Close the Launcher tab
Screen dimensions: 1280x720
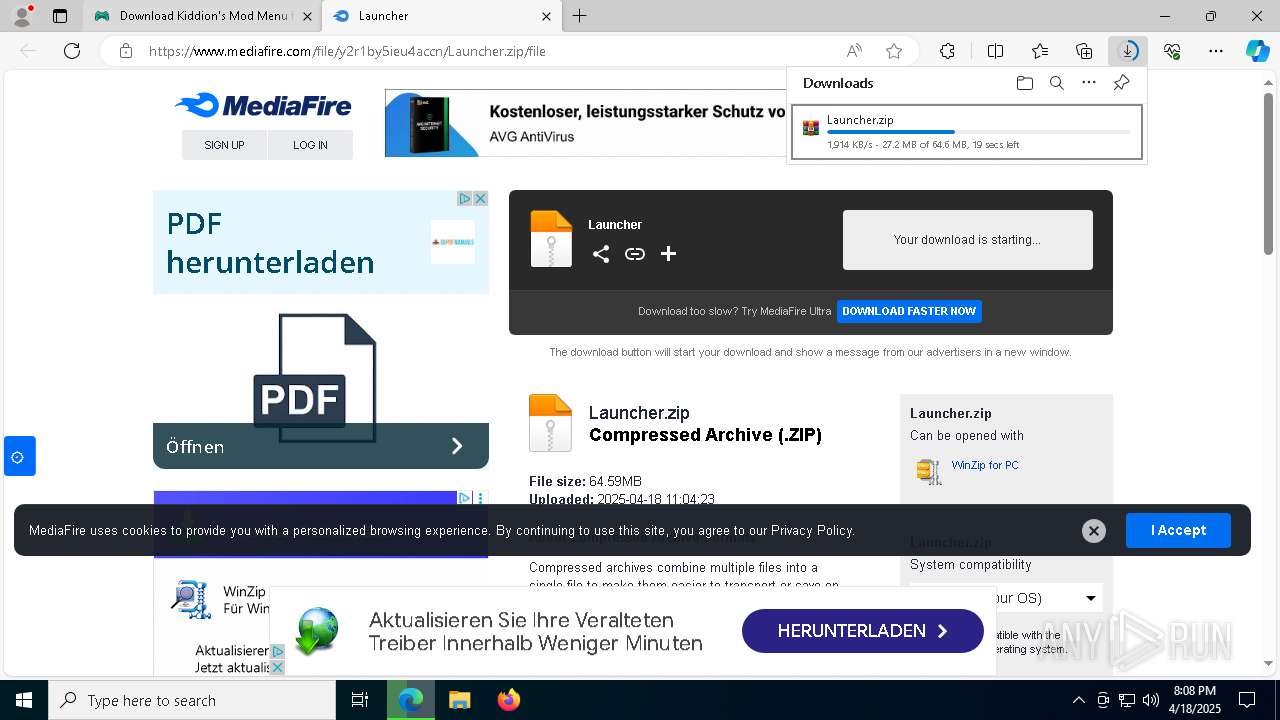546,16
